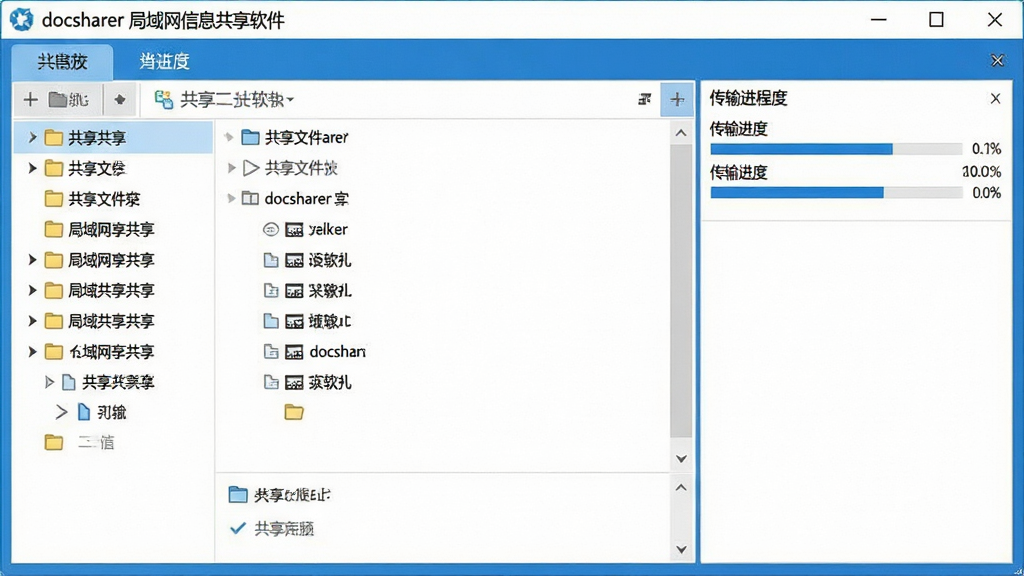Select the yelker entry text

328,229
